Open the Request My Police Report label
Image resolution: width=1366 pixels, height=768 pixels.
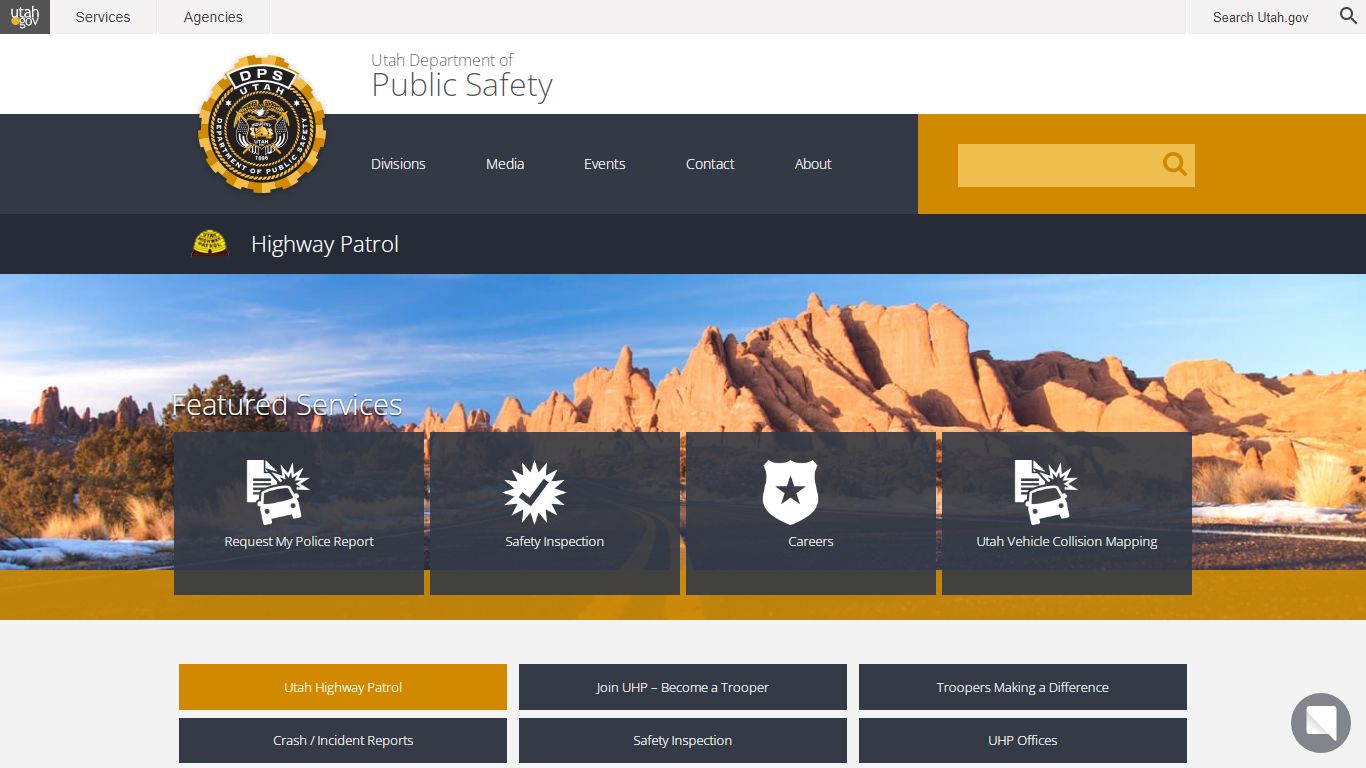pos(299,542)
